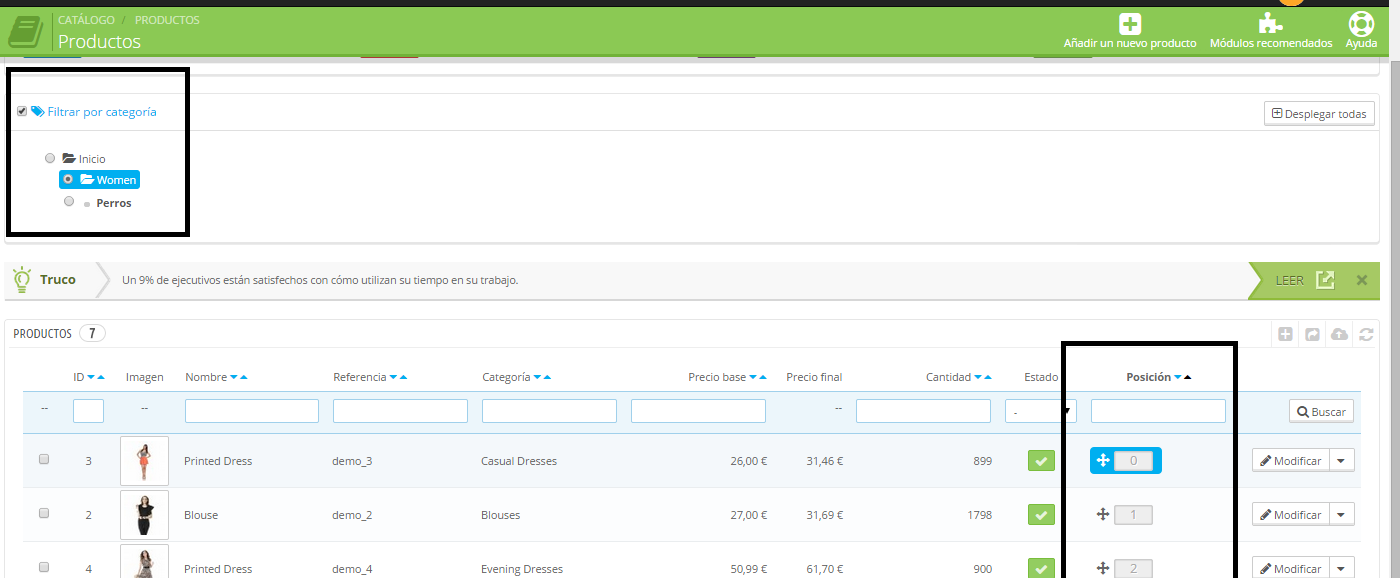The height and width of the screenshot is (578, 1400).
Task: Click the cloud import icon in Productos panel
Action: tap(1340, 334)
